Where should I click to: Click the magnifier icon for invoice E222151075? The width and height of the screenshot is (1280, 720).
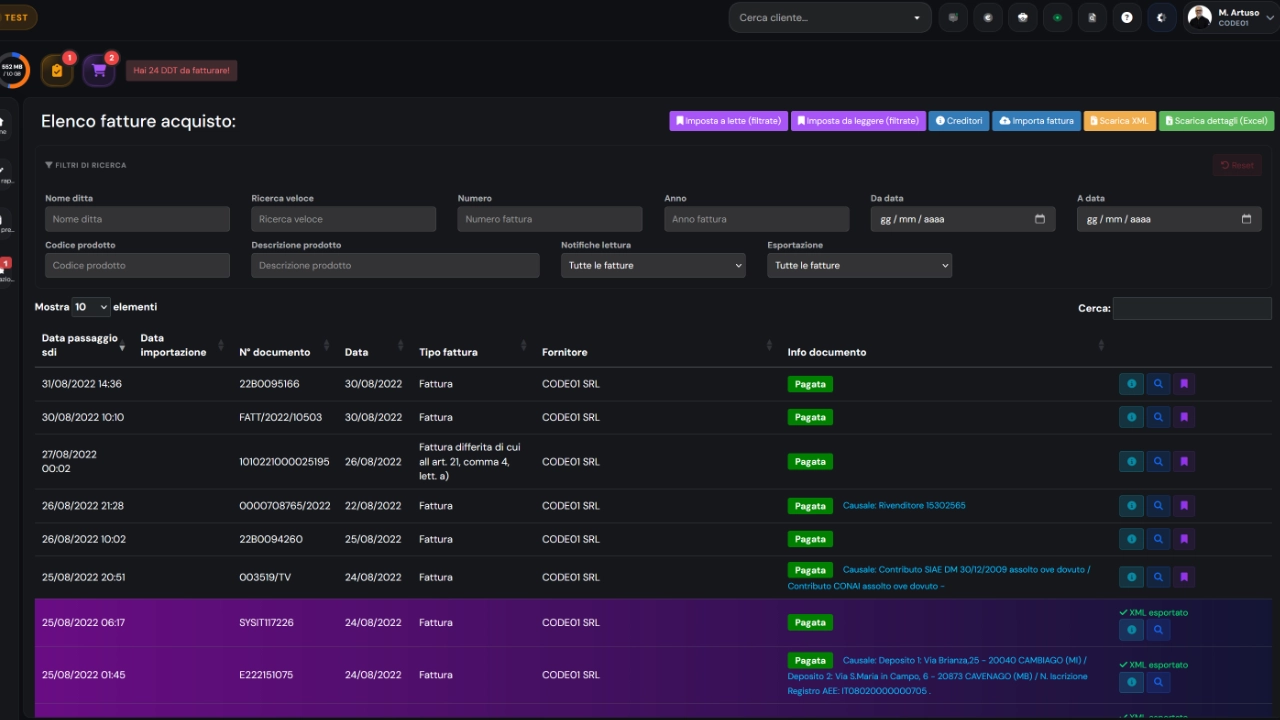(x=1158, y=682)
